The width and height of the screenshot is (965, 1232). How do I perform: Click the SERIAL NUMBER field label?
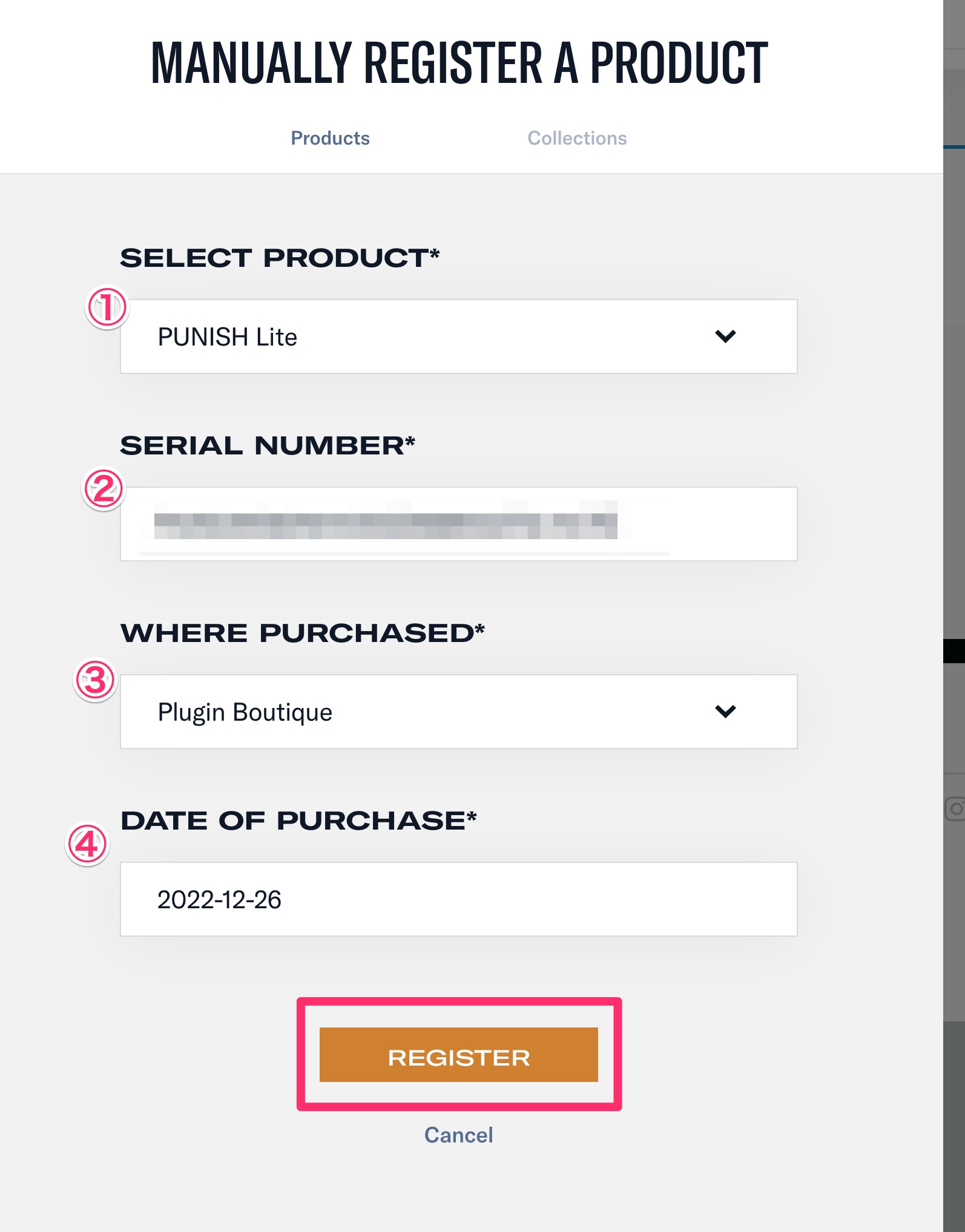[x=268, y=445]
